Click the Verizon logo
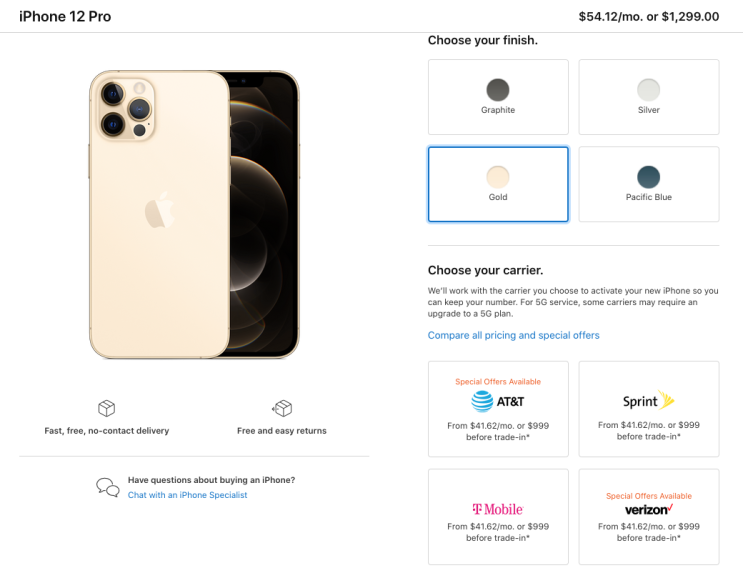 (648, 510)
